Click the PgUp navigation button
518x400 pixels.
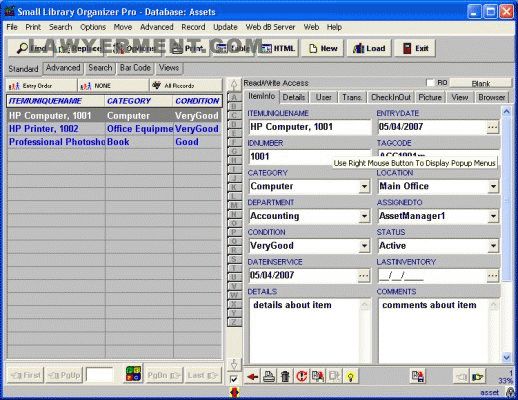(x=65, y=375)
